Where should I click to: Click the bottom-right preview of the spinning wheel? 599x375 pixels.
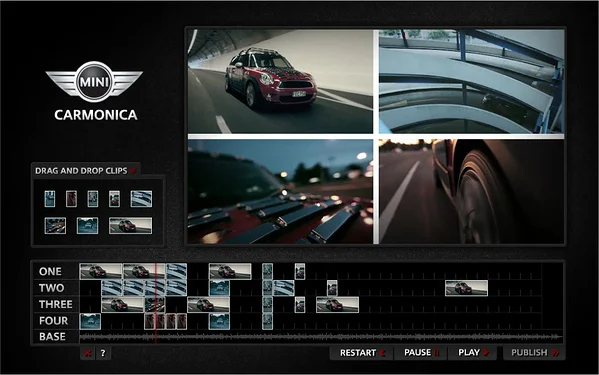(x=471, y=191)
